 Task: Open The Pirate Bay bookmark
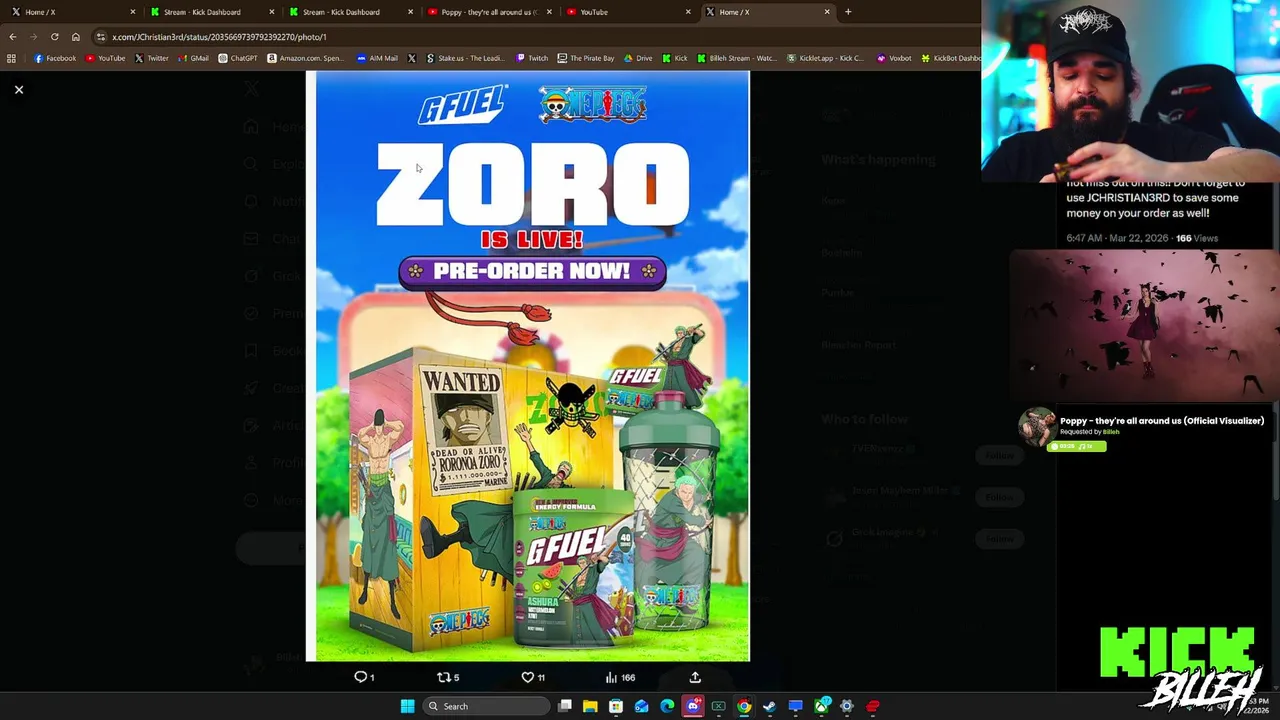coord(586,58)
